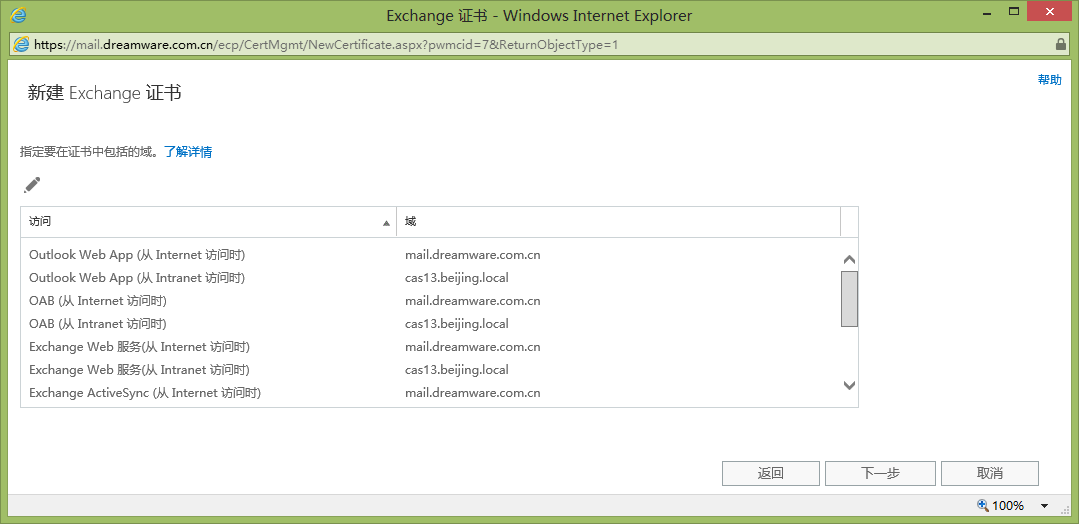Click the 取消 cancel button
The width and height of the screenshot is (1079, 524).
point(990,474)
